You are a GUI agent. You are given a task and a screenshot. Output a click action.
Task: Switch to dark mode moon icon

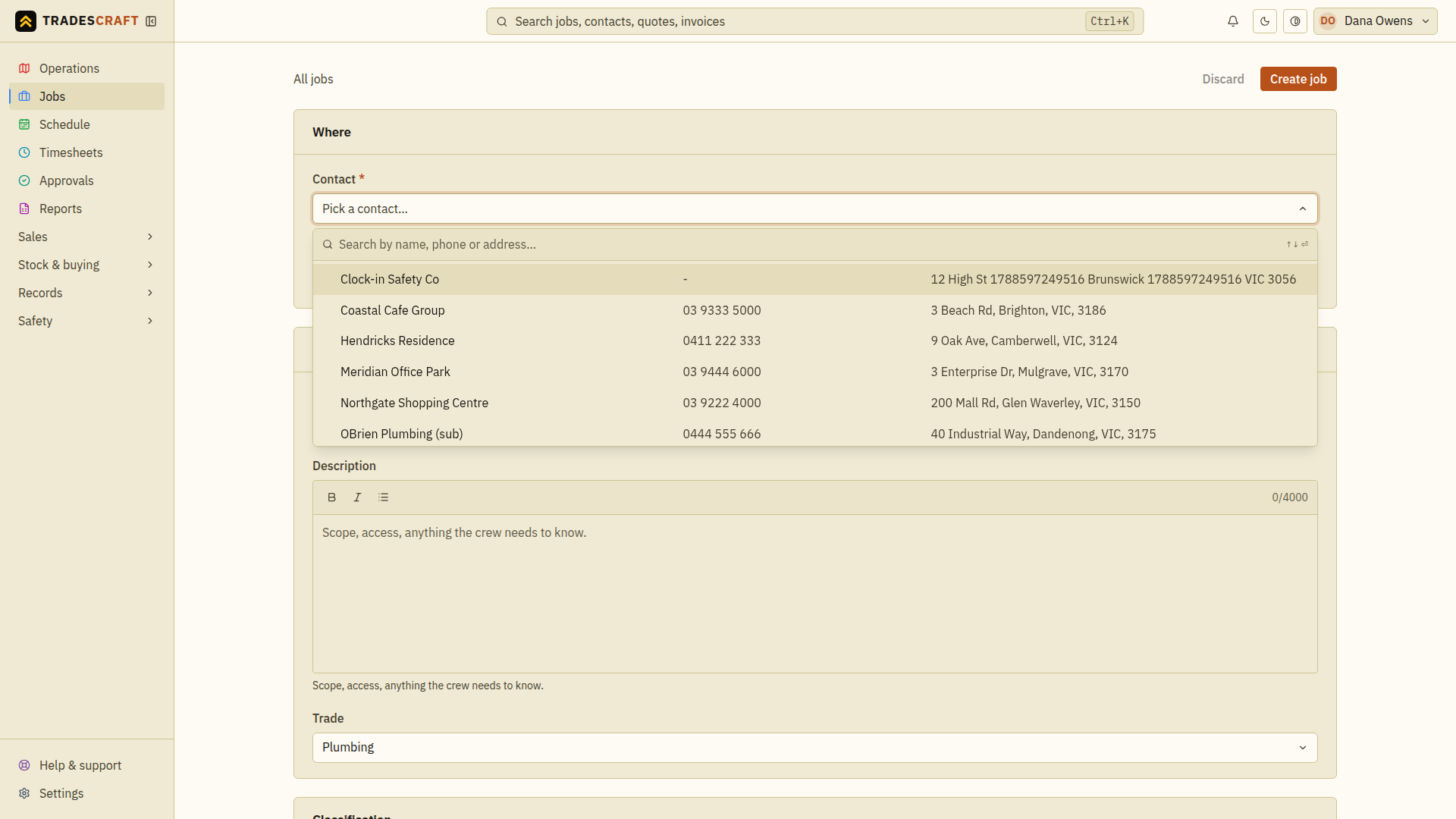[x=1265, y=21]
